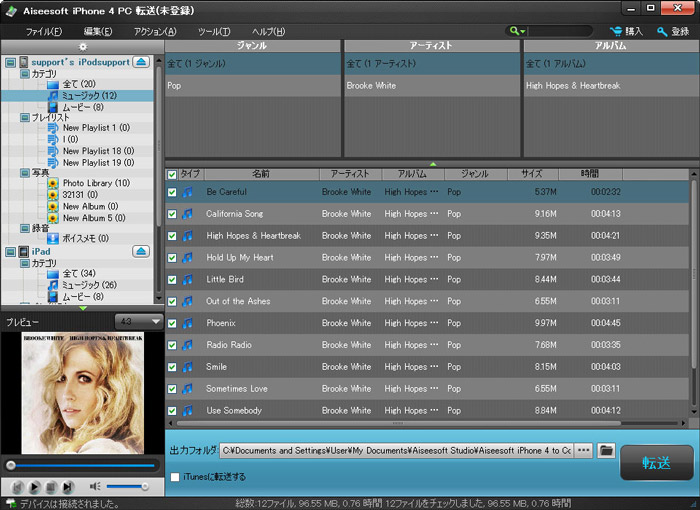The height and width of the screenshot is (510, 700).
Task: Uncheck Little Bird checkbox
Action: tap(172, 280)
